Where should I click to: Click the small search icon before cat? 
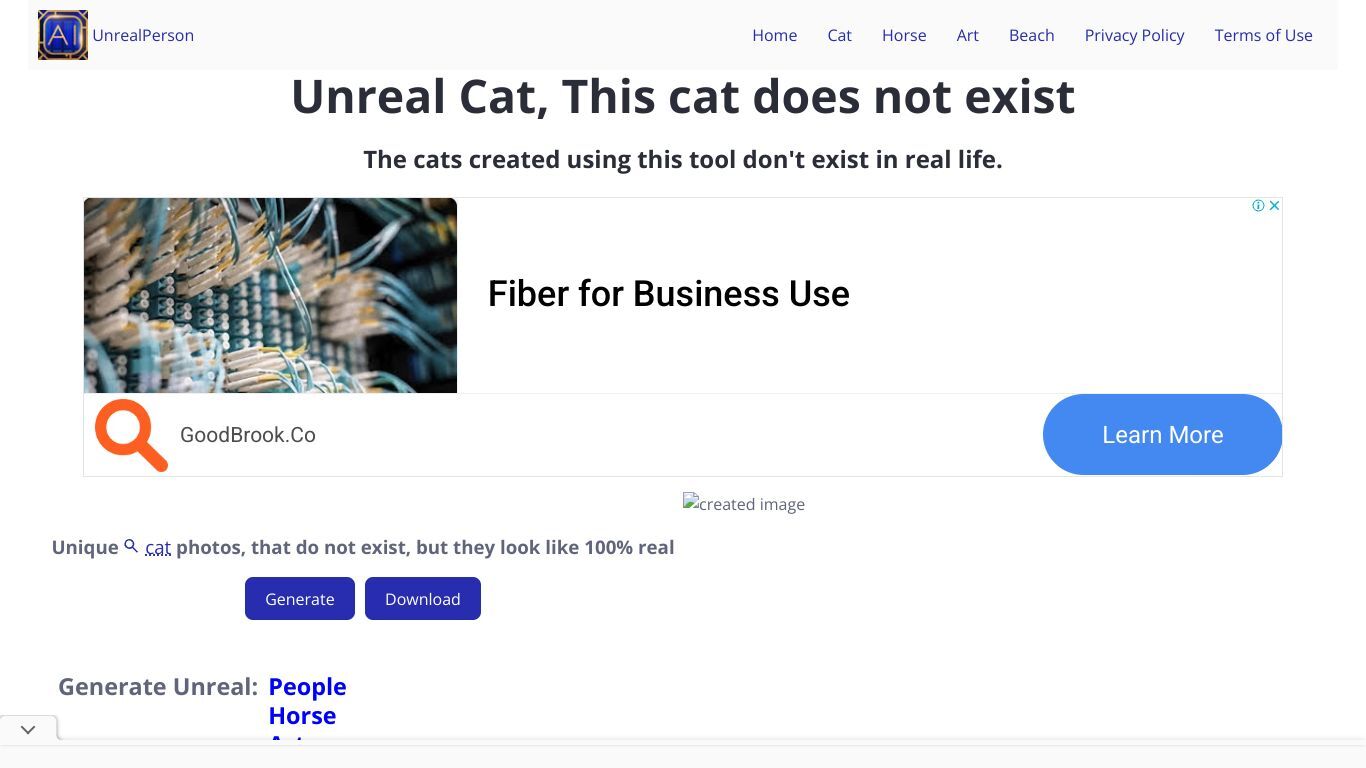(x=131, y=547)
